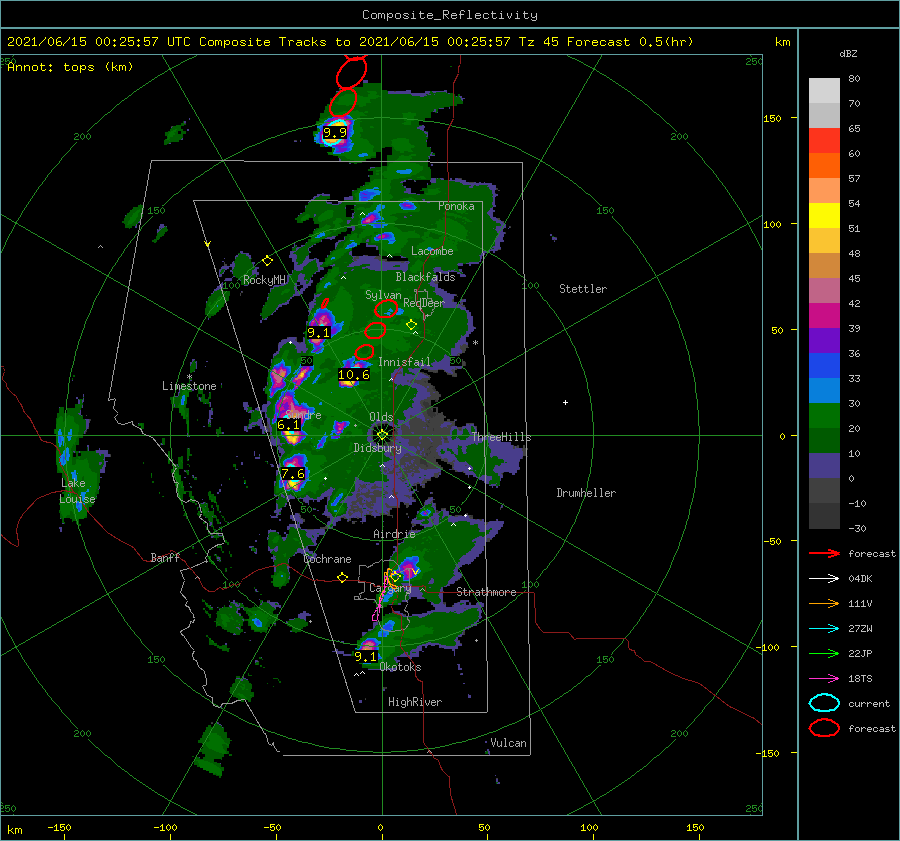Click the Drumheller map label
This screenshot has height=841, width=900.
(586, 493)
